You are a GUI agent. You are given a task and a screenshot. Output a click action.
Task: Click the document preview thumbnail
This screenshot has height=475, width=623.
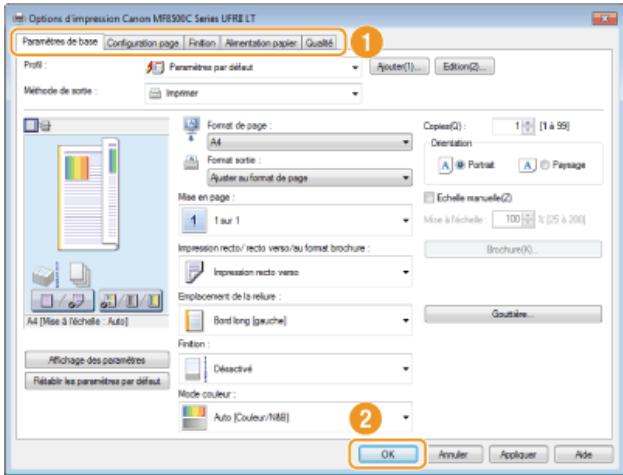[88, 194]
